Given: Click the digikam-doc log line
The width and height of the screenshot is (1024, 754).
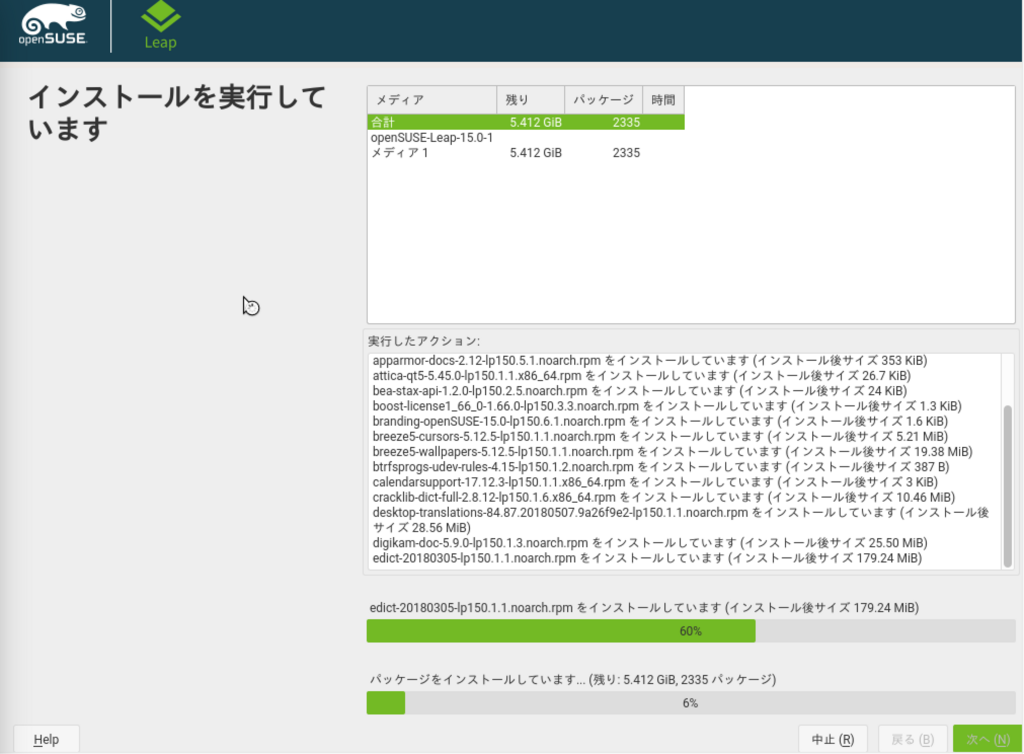Looking at the screenshot, I should coord(650,542).
